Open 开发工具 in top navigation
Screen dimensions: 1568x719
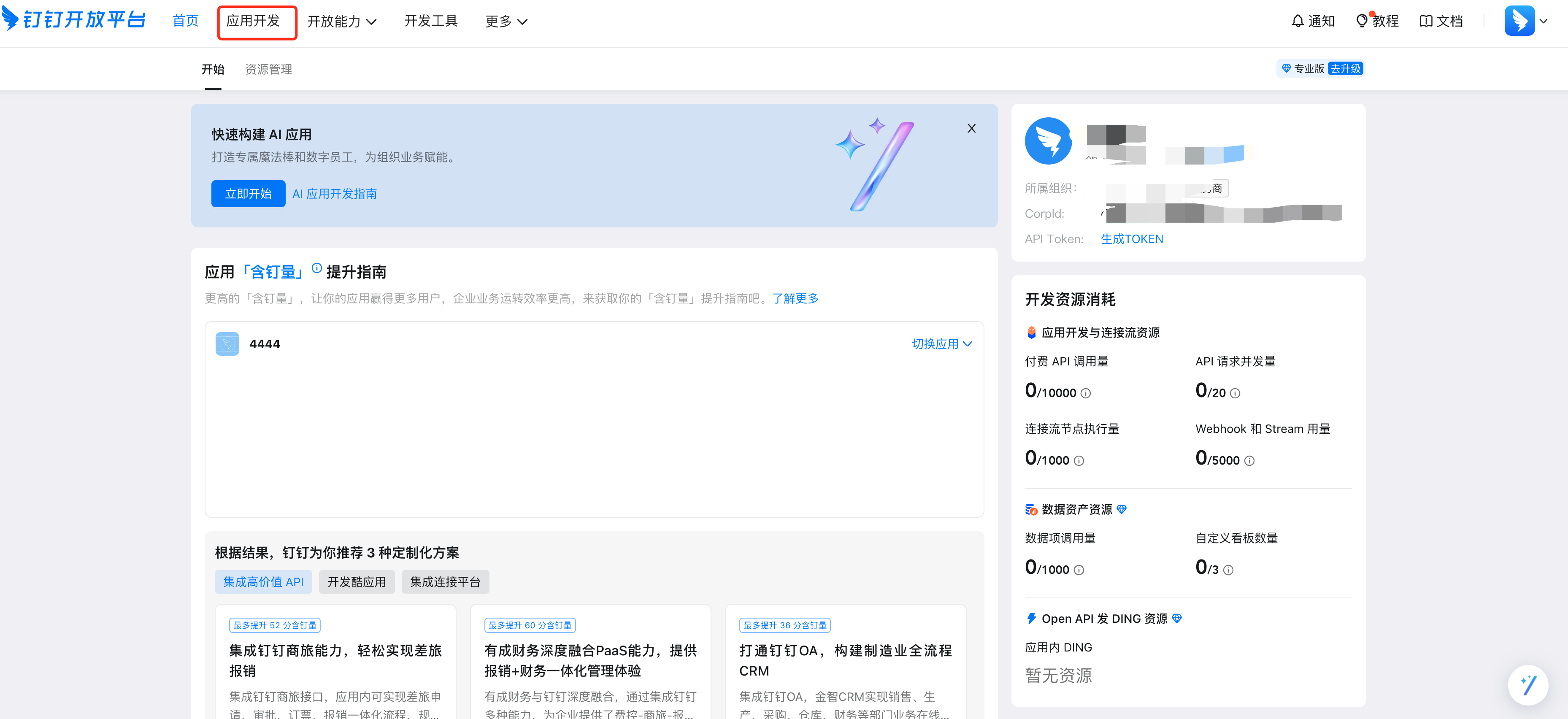(431, 21)
